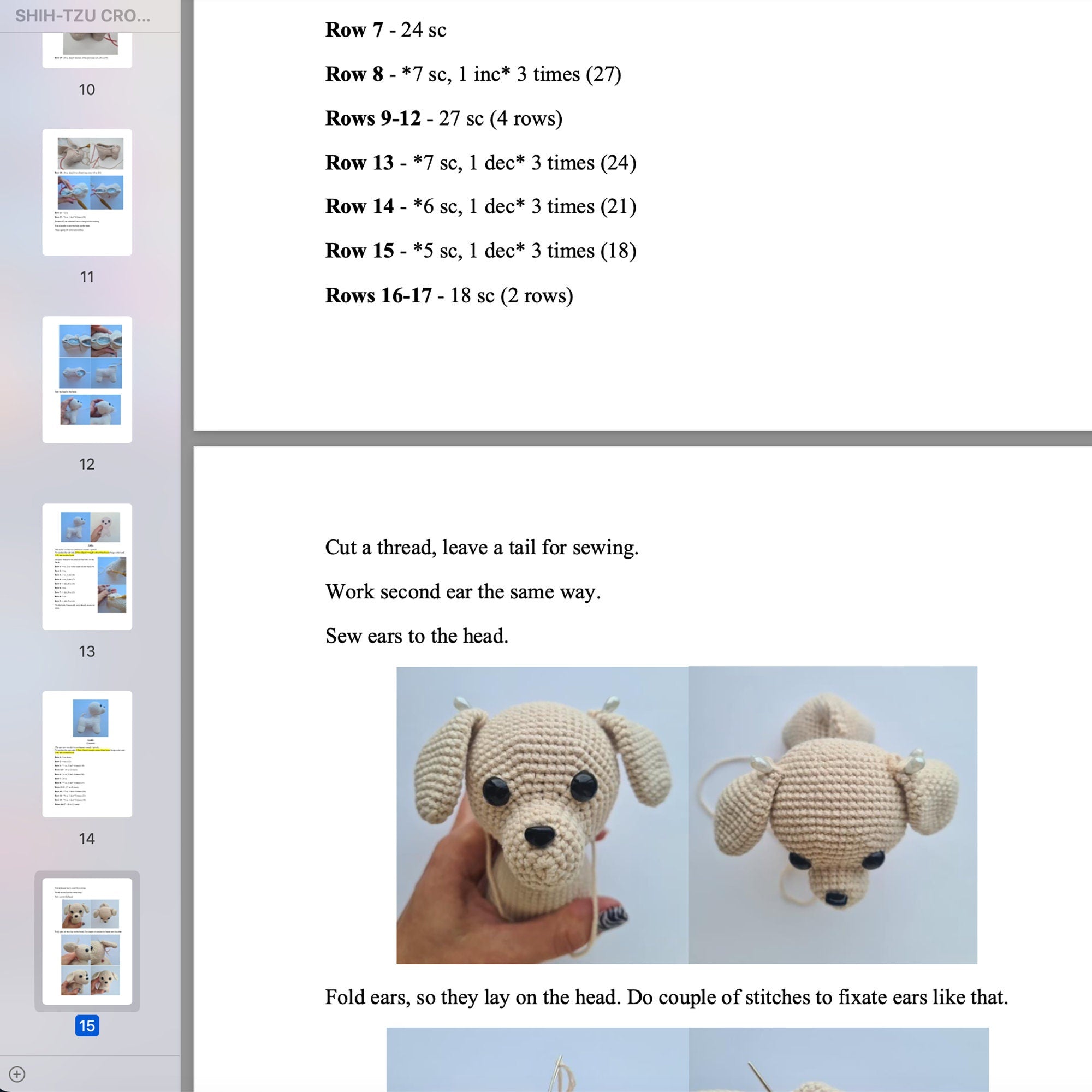Click the Sew ears to the head sentence
This screenshot has width=1092, height=1092.
[417, 636]
